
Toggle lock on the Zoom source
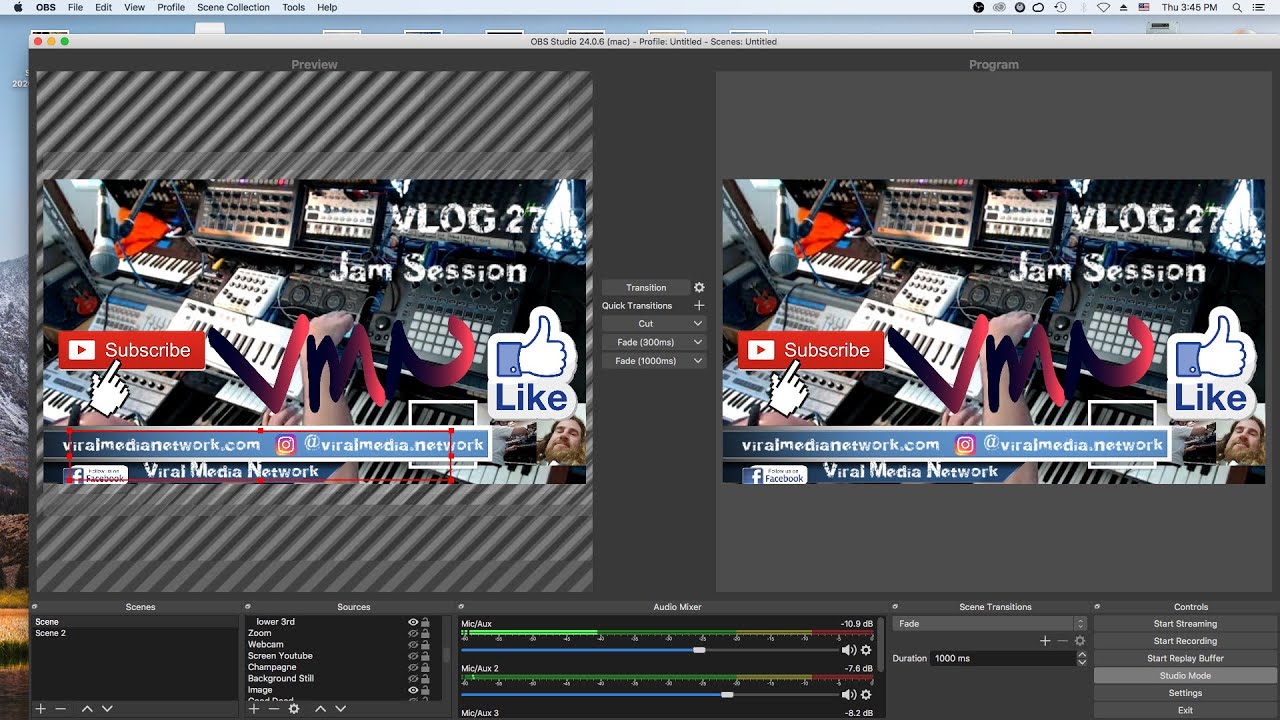(x=425, y=633)
